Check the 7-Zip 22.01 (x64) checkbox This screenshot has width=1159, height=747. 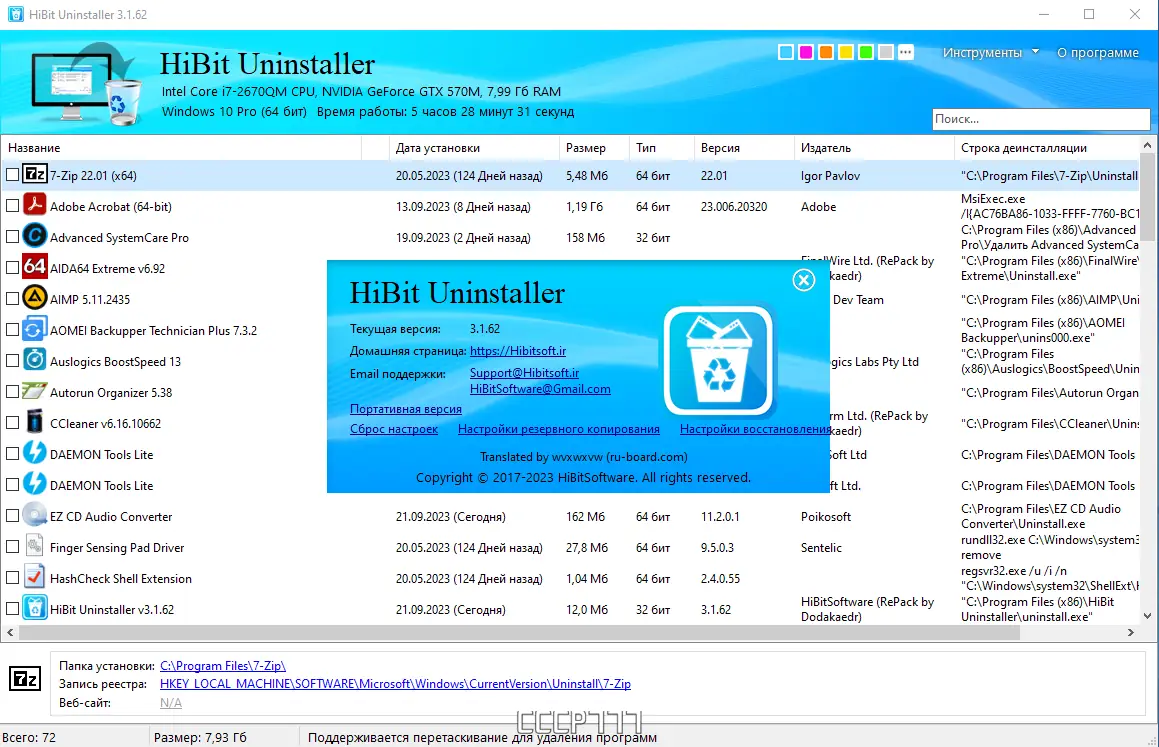pyautogui.click(x=13, y=175)
